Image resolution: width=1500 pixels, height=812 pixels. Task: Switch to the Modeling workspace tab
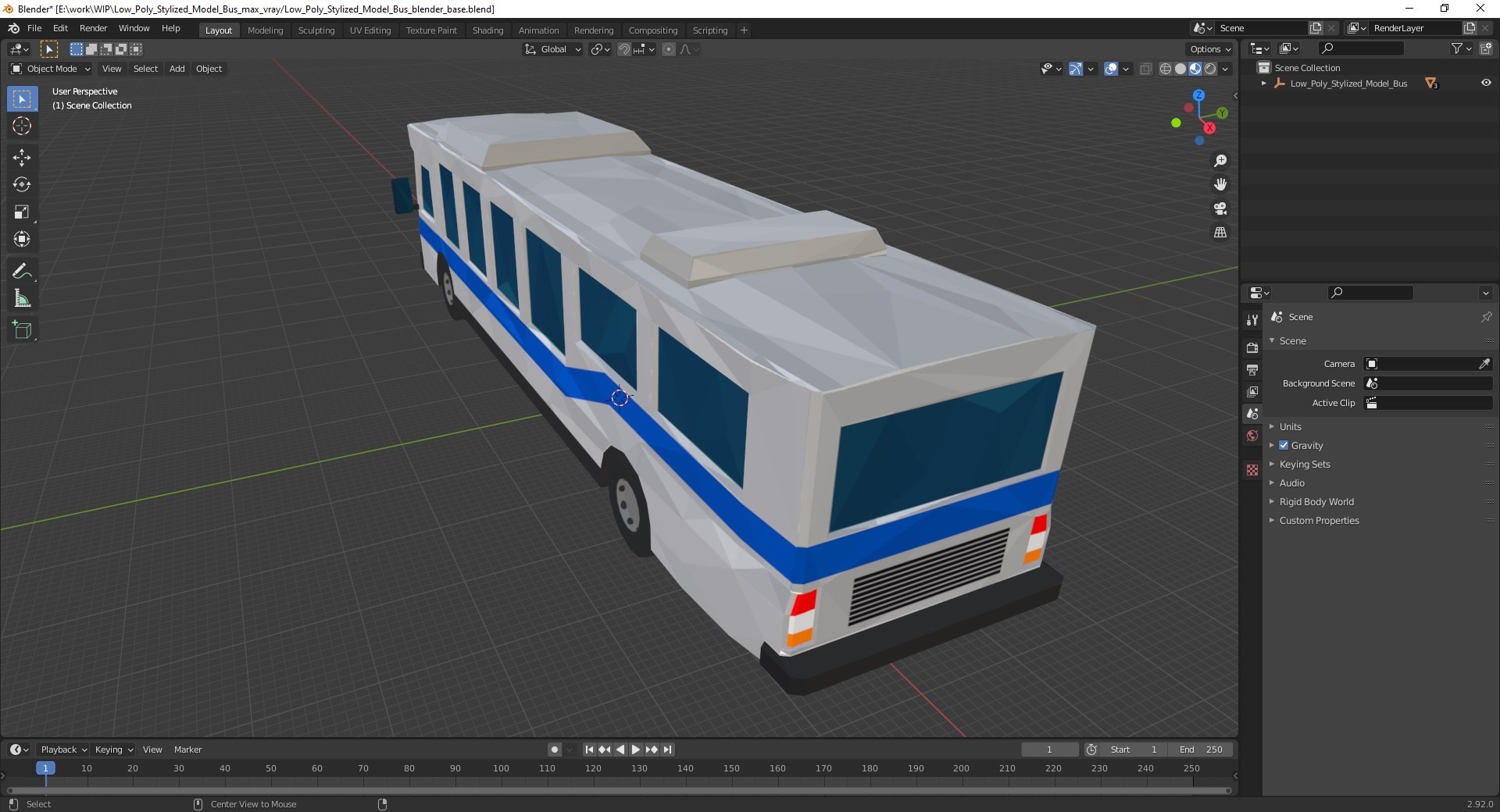pos(265,30)
